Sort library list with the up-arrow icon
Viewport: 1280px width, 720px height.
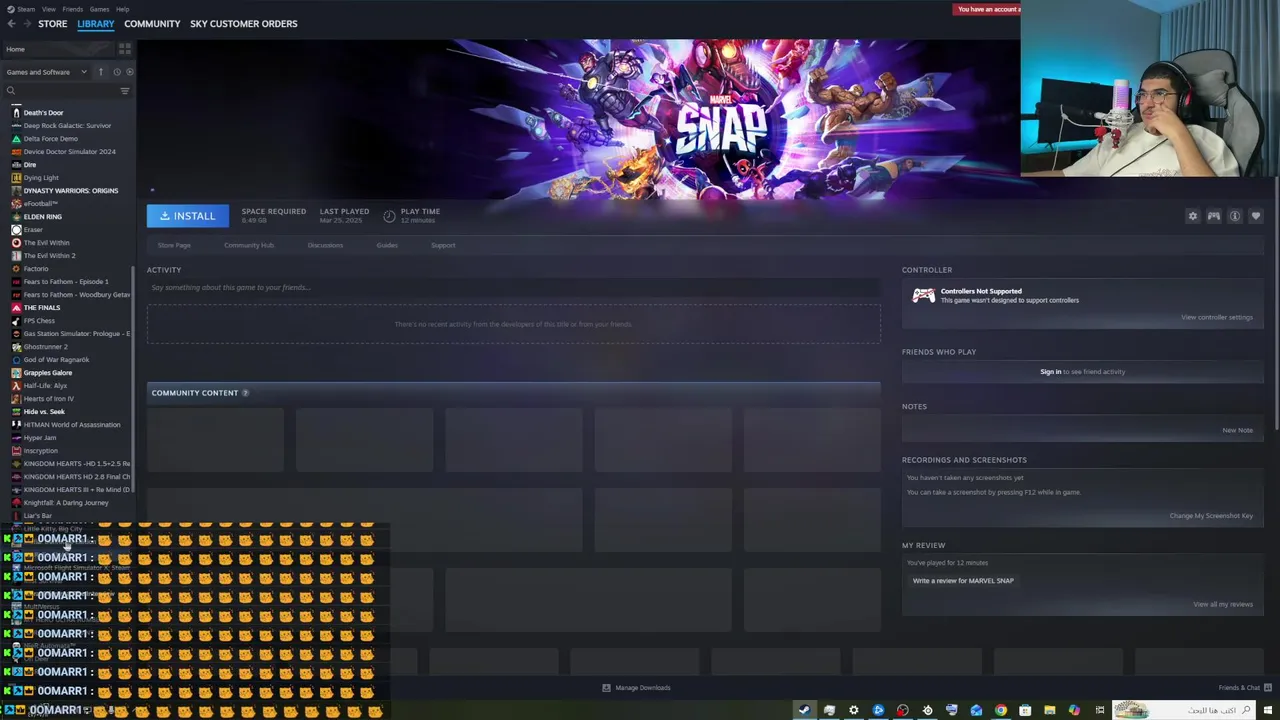point(100,72)
